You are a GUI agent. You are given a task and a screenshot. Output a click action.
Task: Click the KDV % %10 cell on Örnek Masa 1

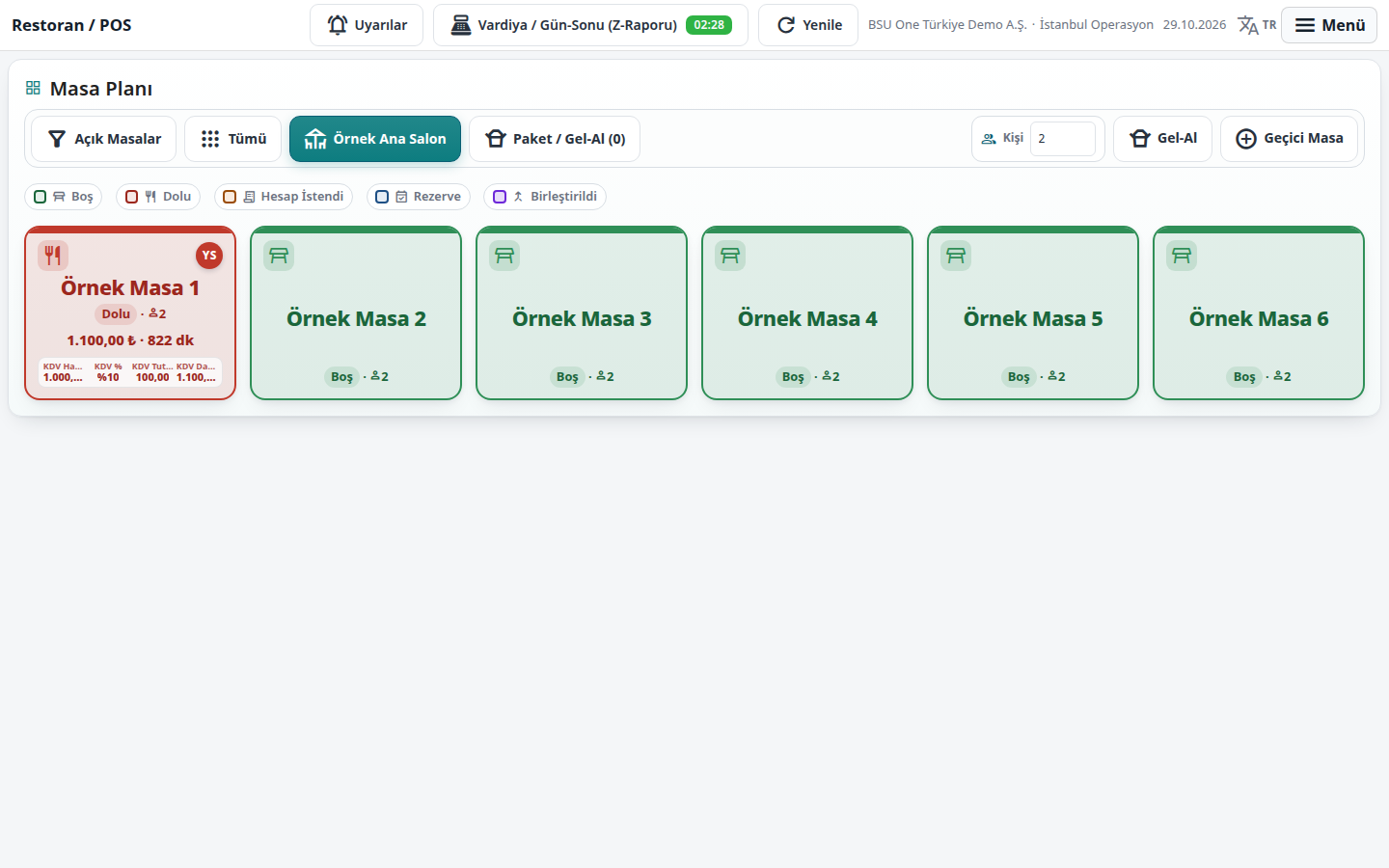(x=108, y=372)
